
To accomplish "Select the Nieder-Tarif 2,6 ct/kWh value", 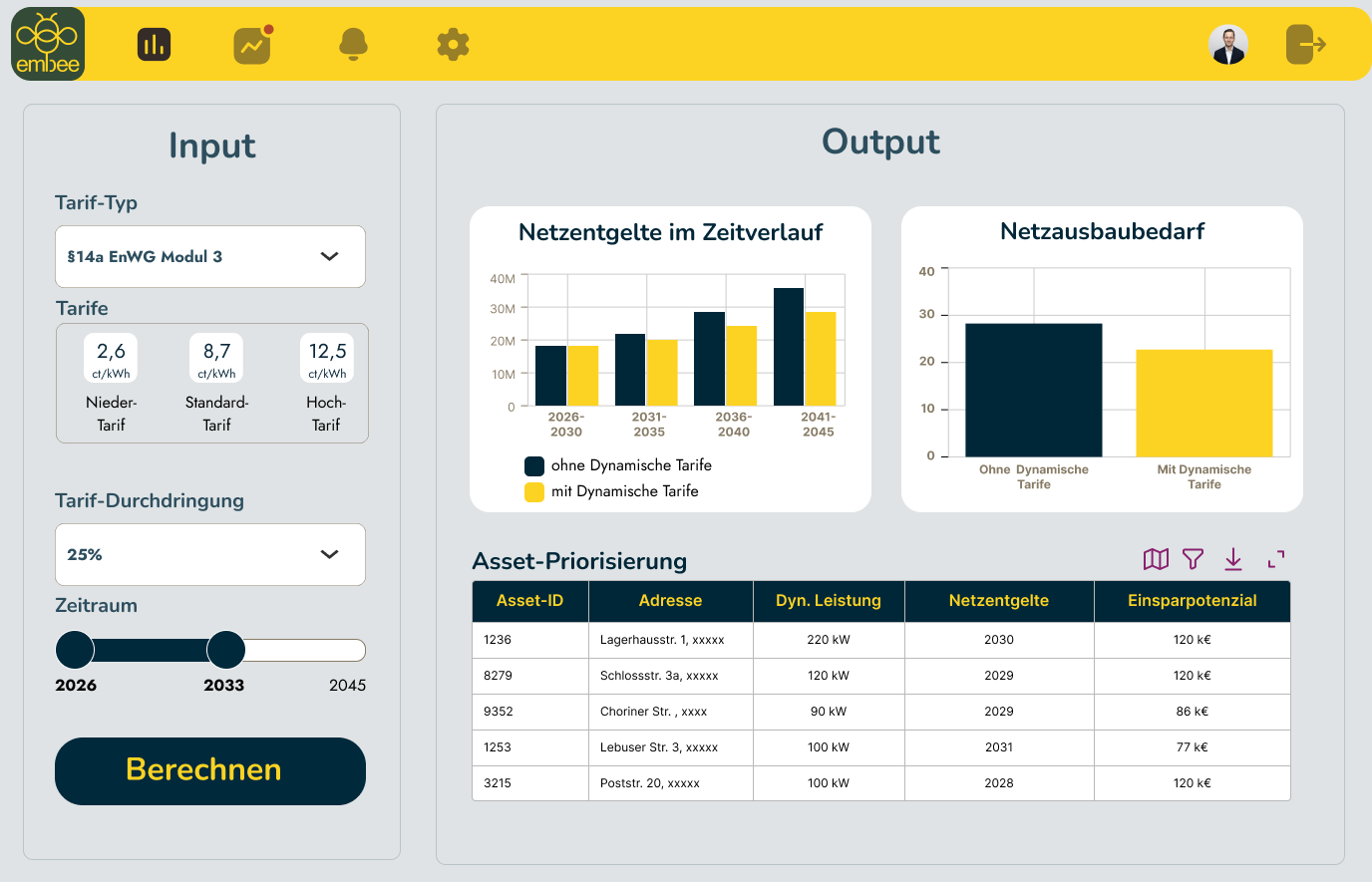I will pos(111,359).
